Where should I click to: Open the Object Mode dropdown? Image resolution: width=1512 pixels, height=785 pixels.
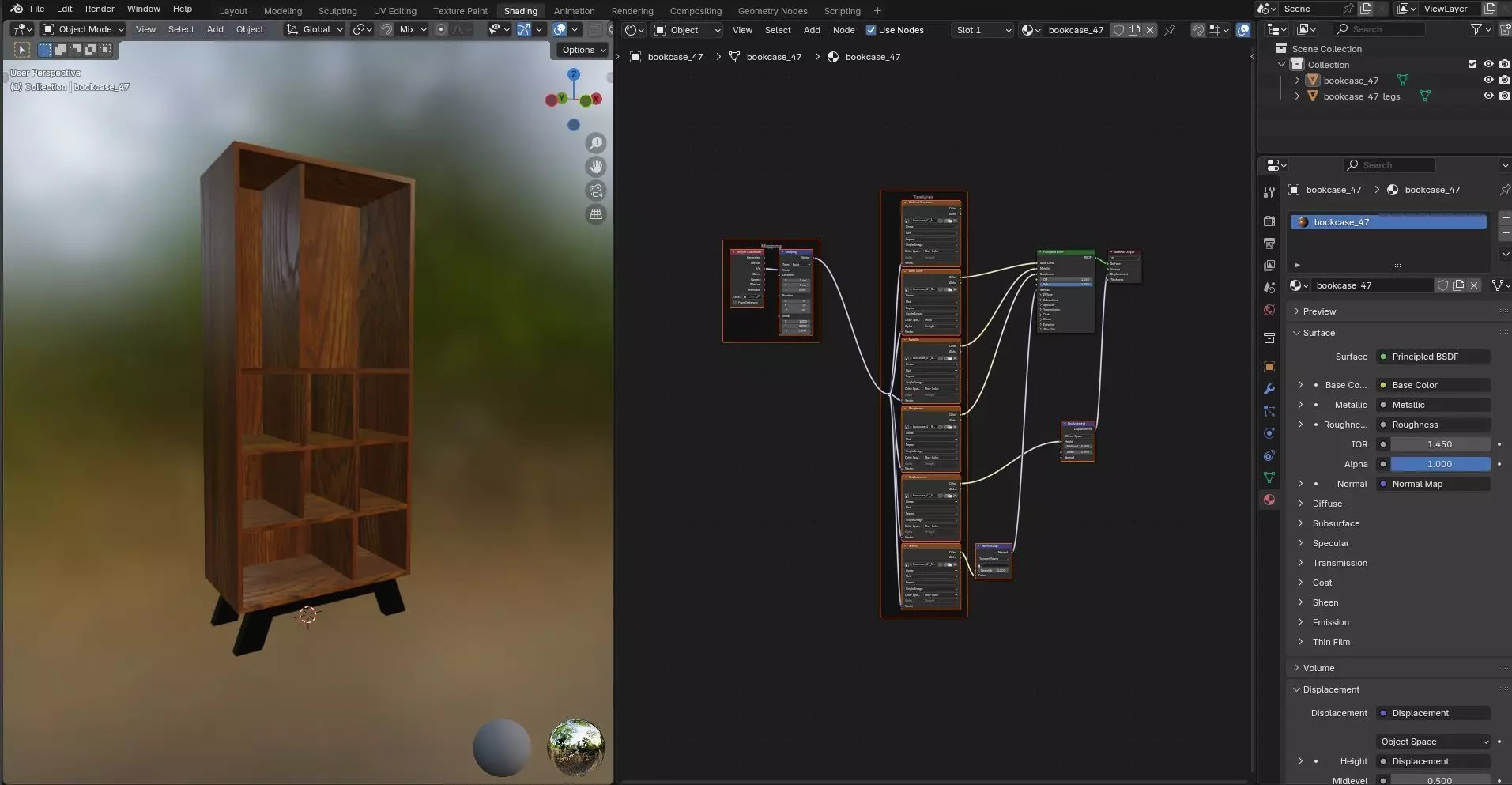84,29
